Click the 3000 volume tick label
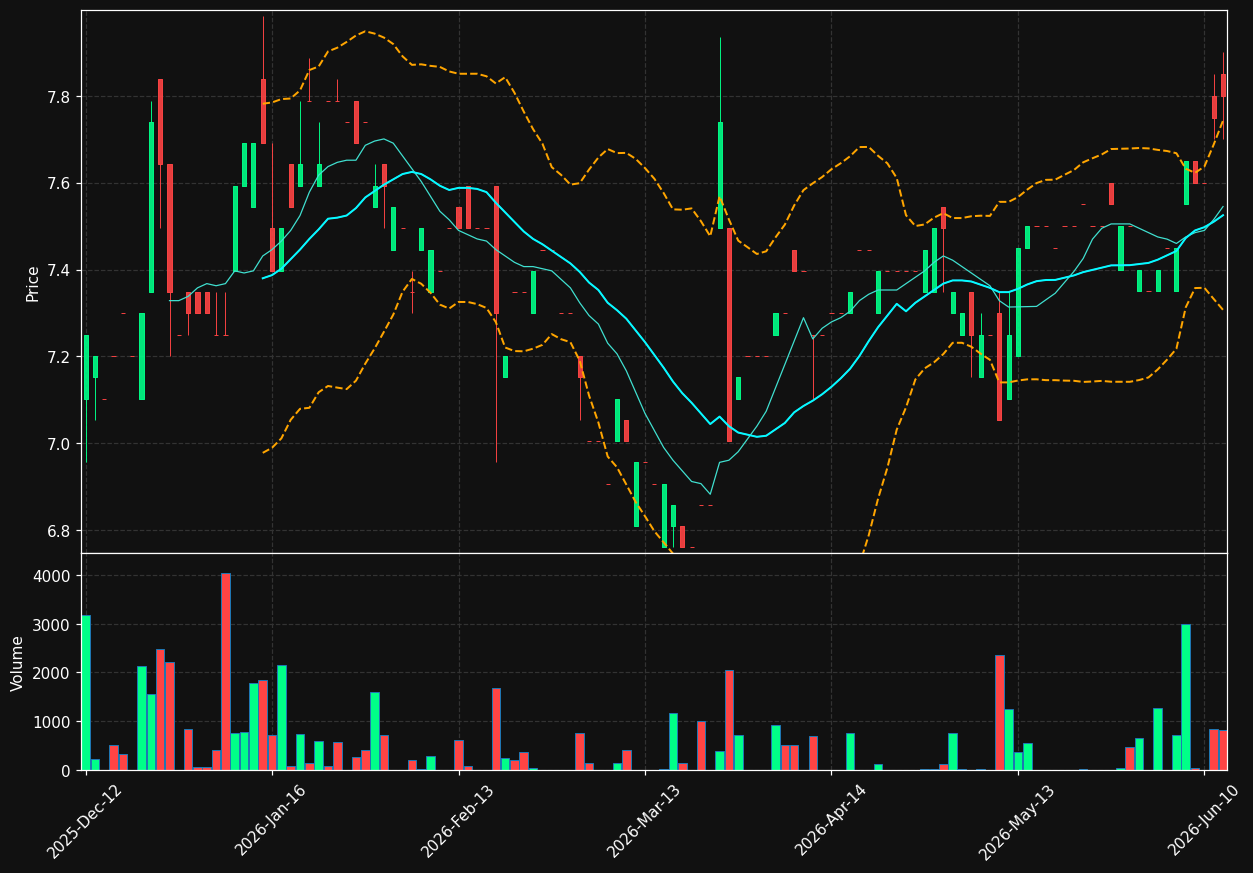 click(52, 625)
